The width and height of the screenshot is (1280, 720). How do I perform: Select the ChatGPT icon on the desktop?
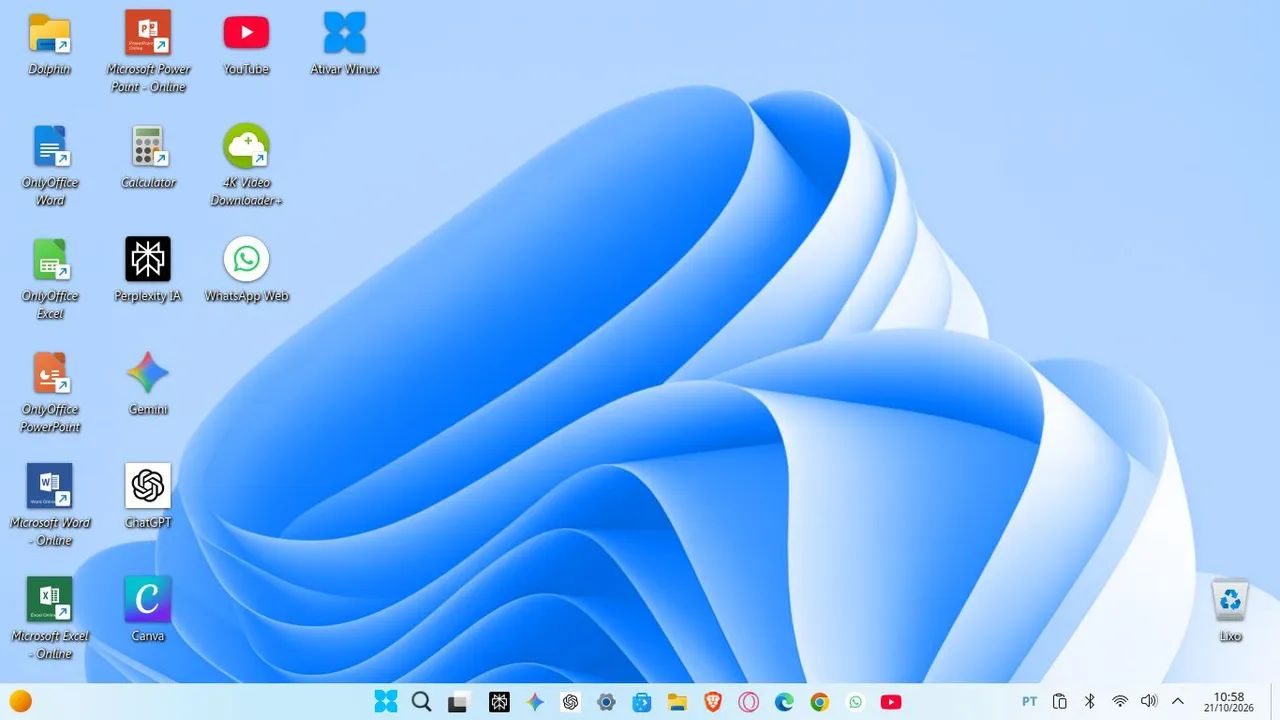148,486
